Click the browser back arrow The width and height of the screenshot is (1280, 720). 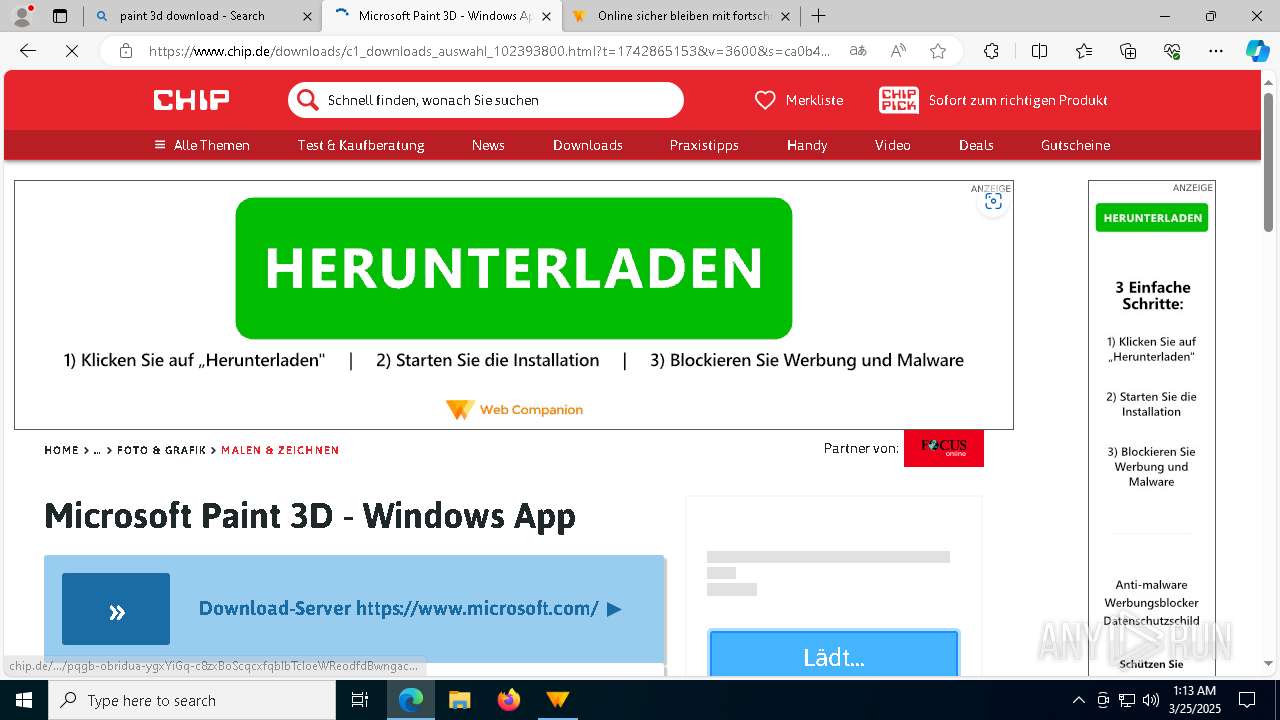(28, 51)
